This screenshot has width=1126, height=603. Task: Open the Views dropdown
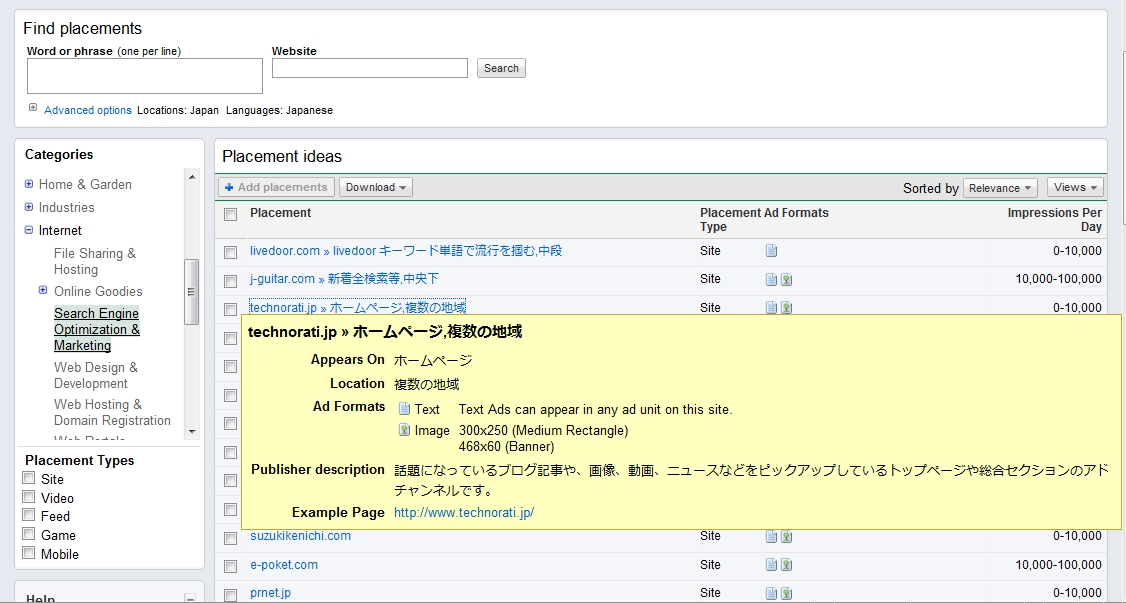coord(1075,187)
